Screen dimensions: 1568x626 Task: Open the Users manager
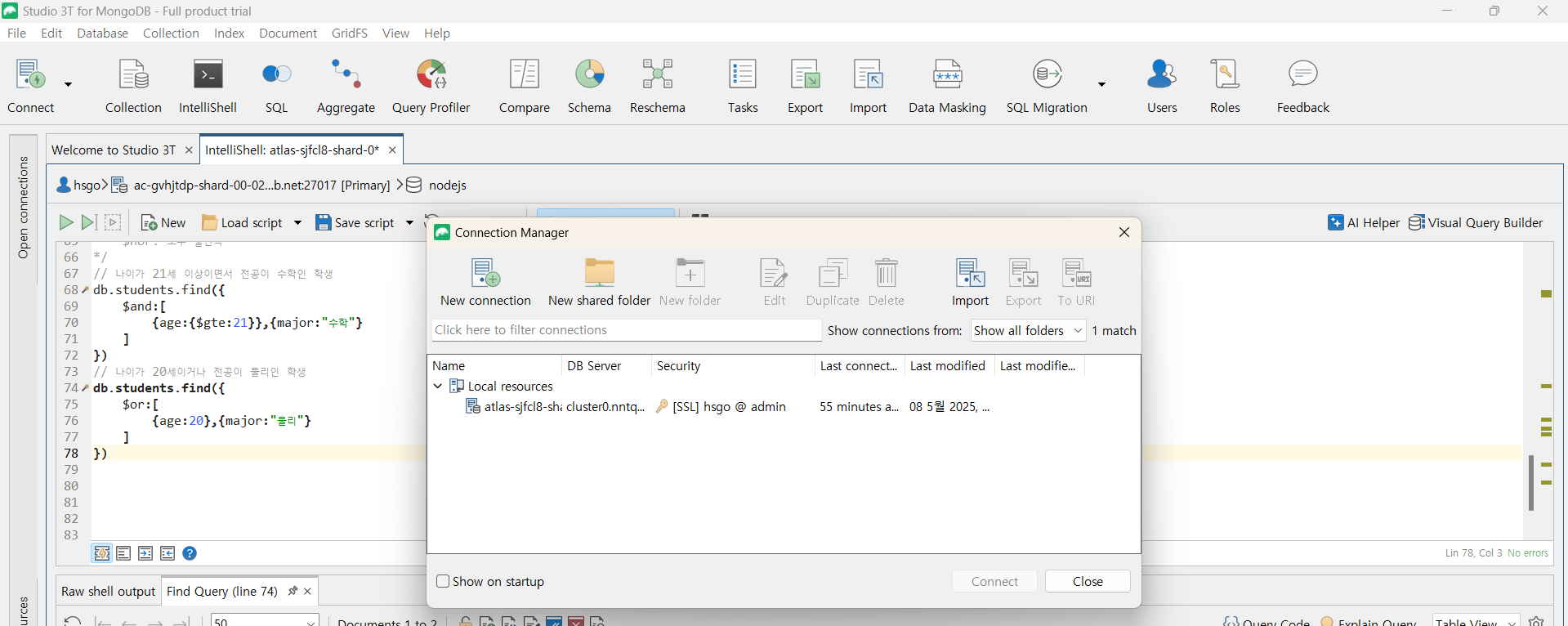(x=1162, y=85)
